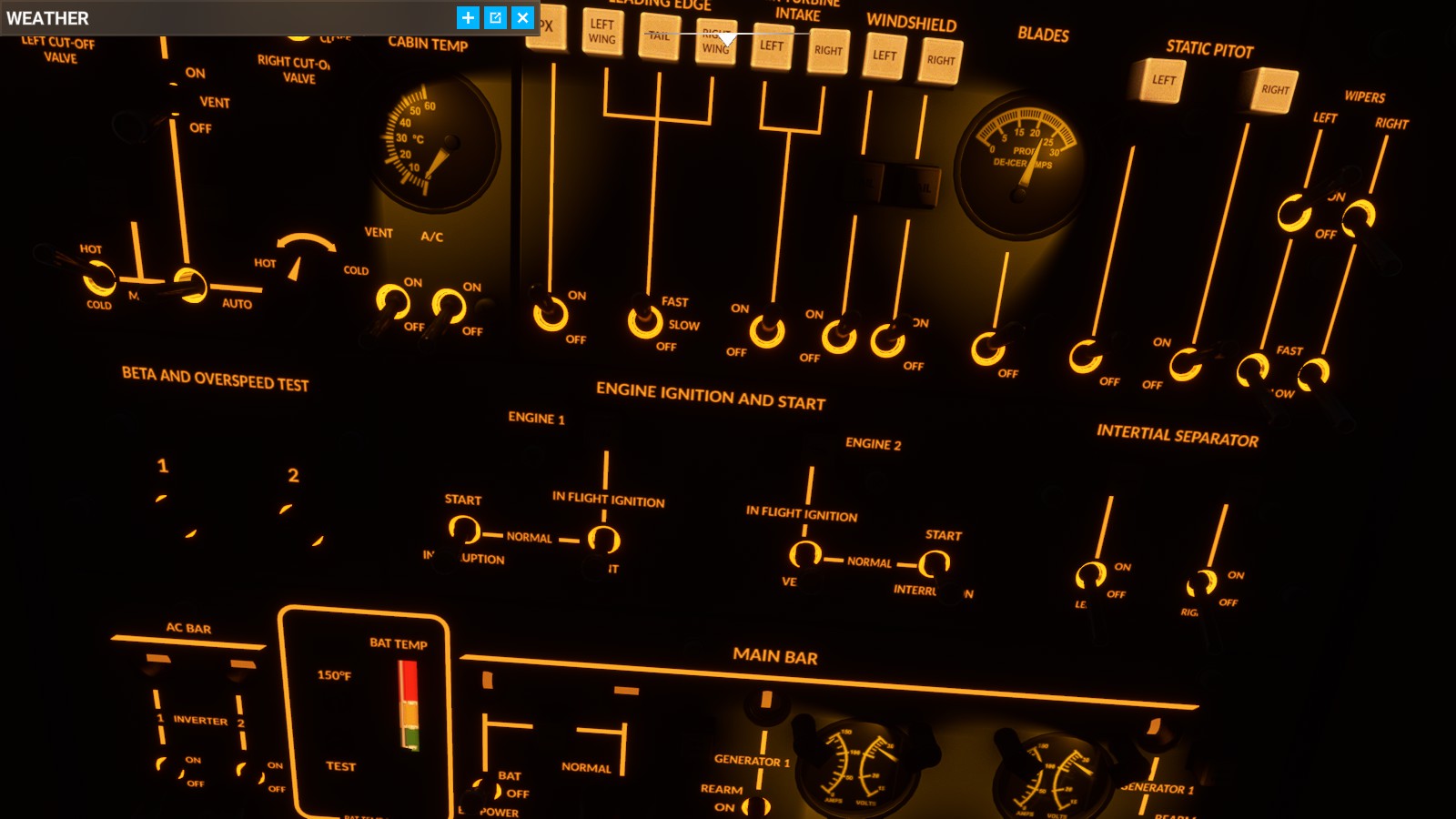
Task: Push the turbine intake RIGHT annunciator
Action: pyautogui.click(x=828, y=51)
